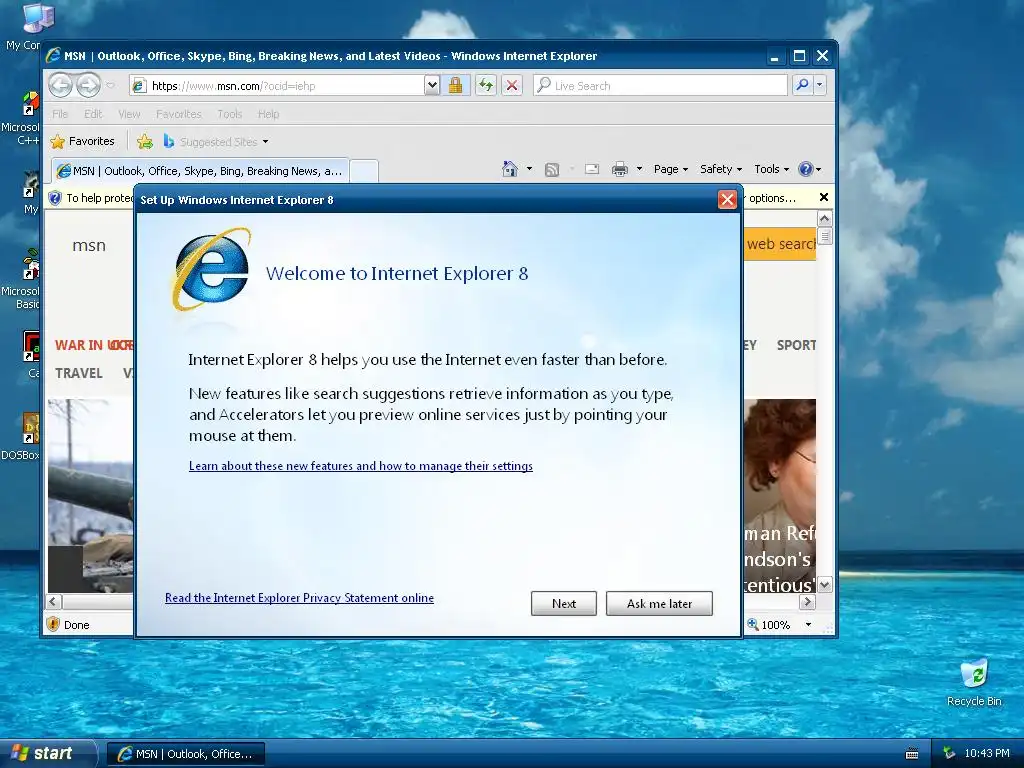The width and height of the screenshot is (1024, 768).
Task: Open the Suggested Sites dropdown
Action: pos(216,141)
